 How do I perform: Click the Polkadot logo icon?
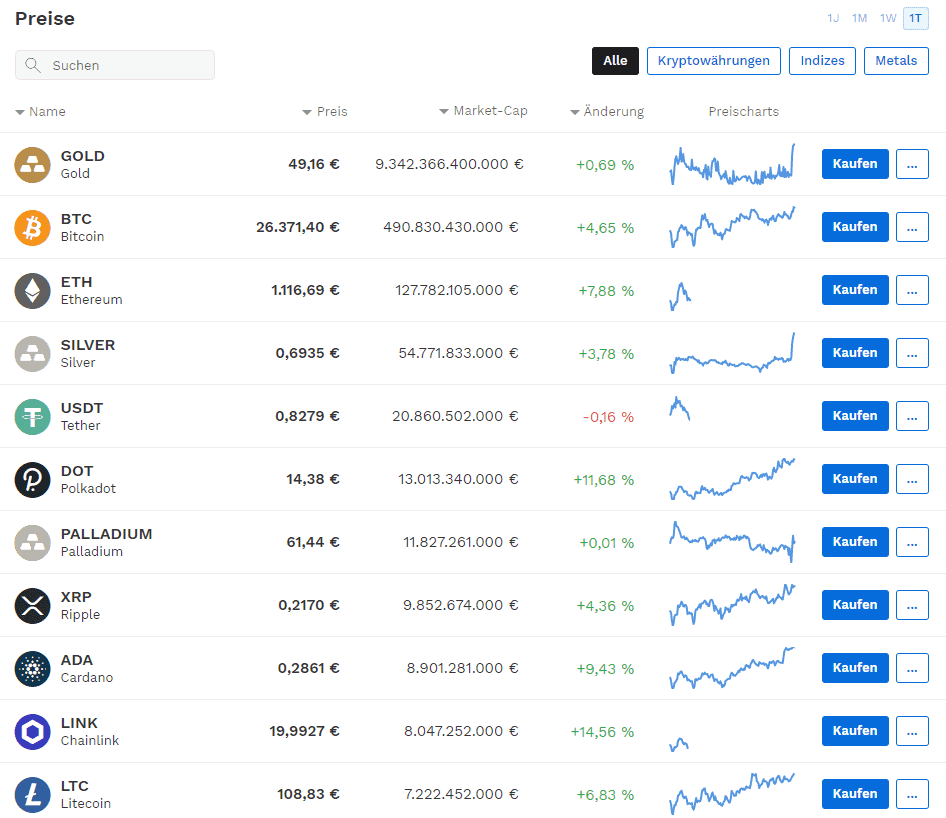[x=33, y=480]
